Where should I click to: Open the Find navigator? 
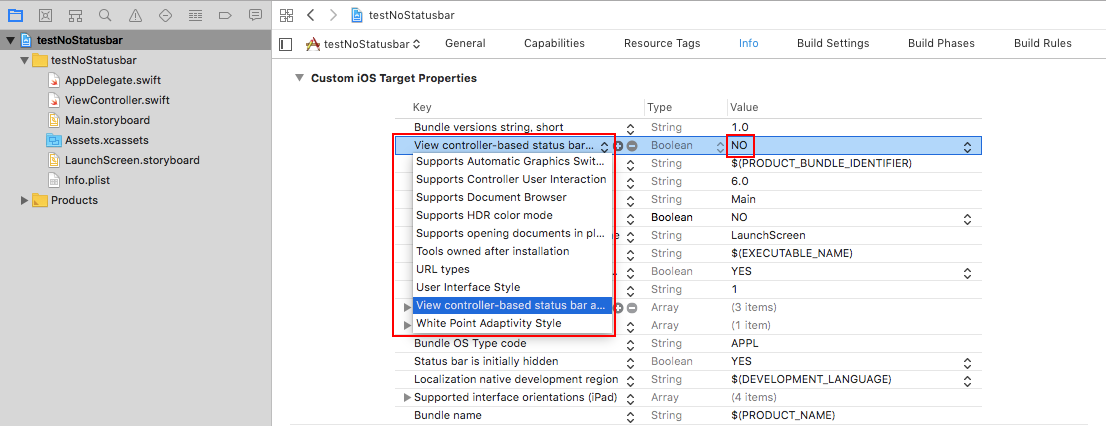coord(105,15)
